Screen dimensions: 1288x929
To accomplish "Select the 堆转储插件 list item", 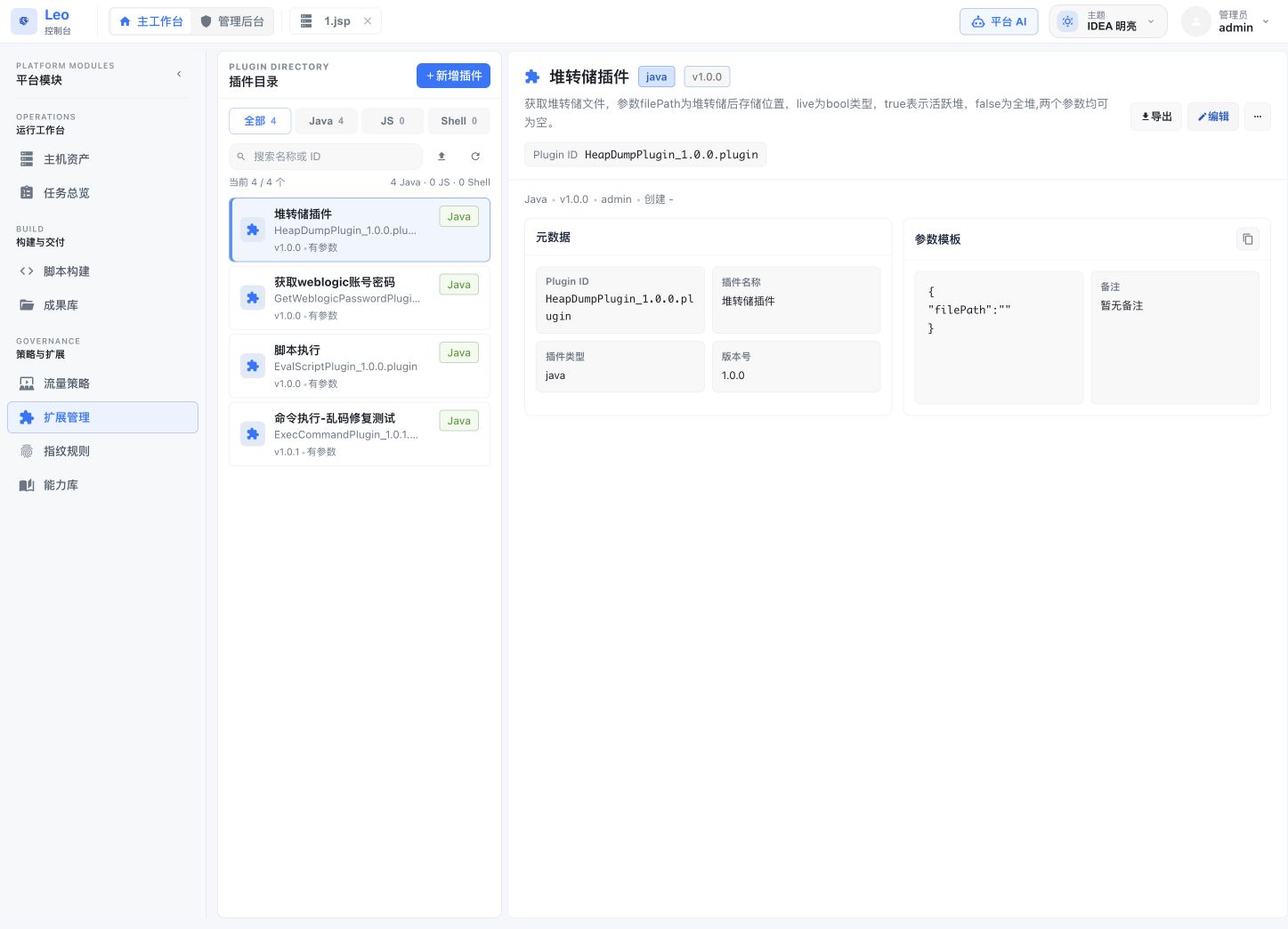I will 360,230.
